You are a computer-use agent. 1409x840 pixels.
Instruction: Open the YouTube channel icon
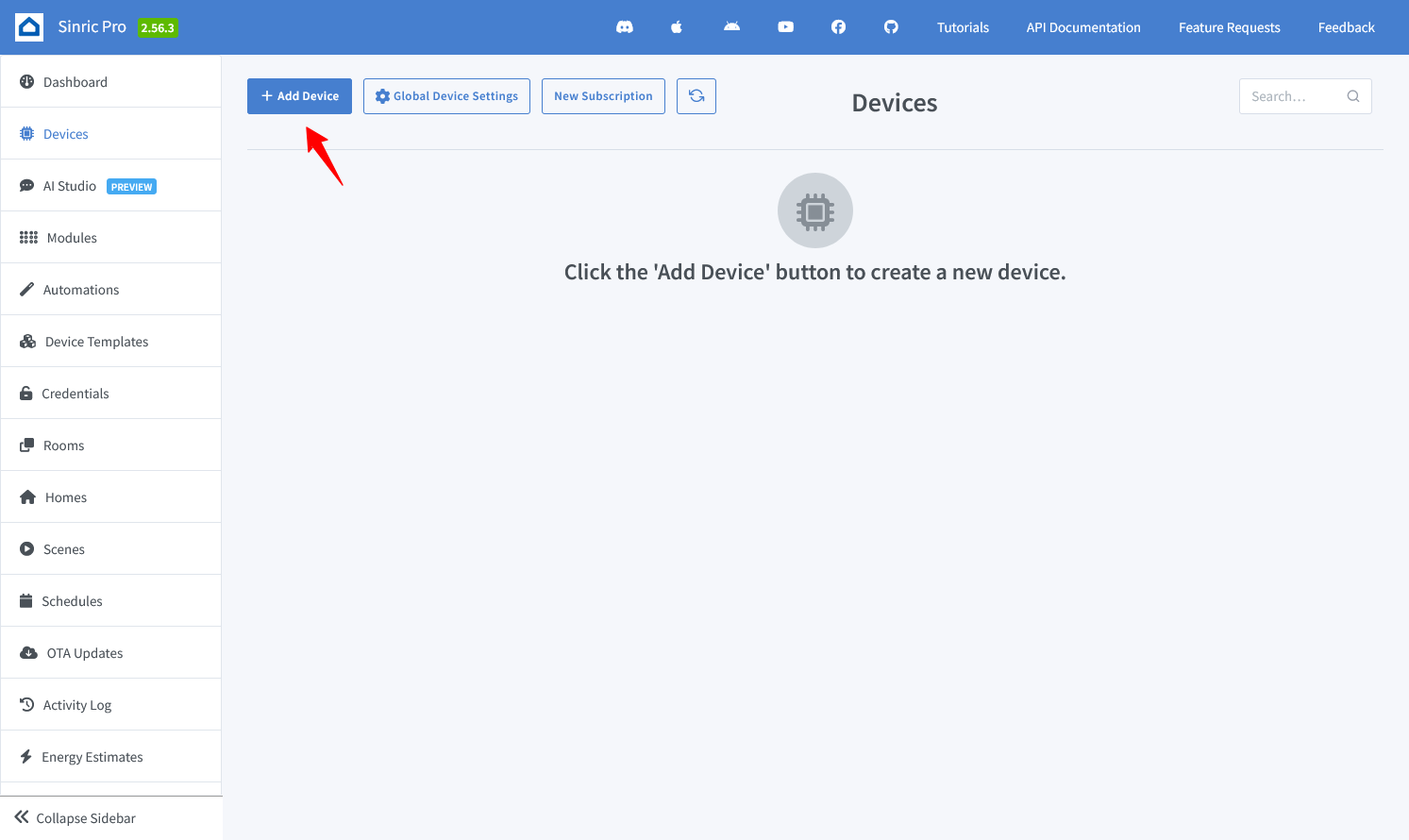pyautogui.click(x=785, y=27)
